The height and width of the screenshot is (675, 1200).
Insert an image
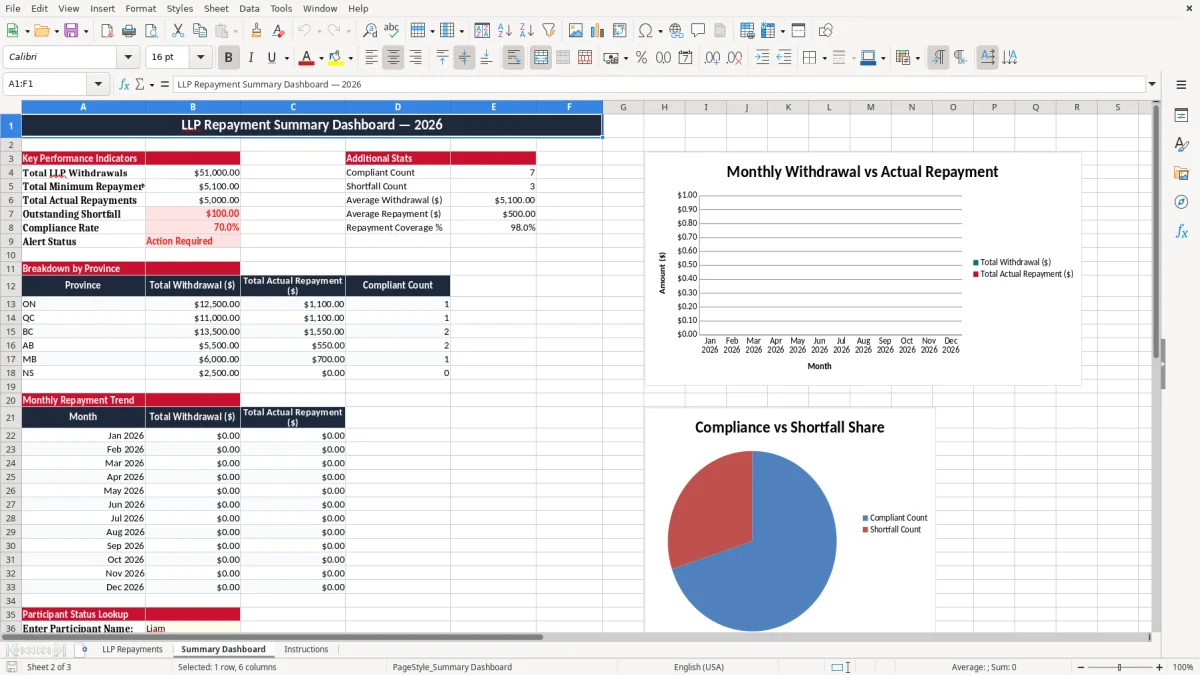[x=576, y=31]
